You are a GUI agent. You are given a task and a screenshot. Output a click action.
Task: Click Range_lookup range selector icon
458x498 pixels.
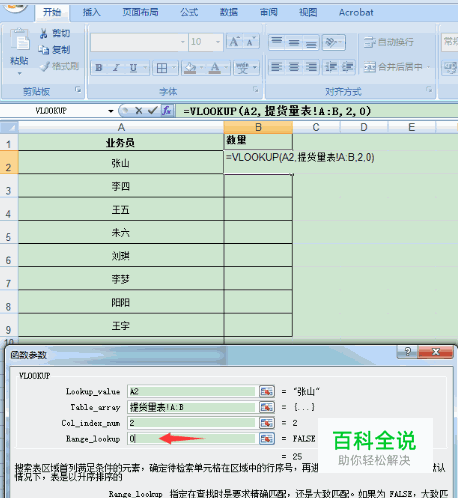pos(267,439)
